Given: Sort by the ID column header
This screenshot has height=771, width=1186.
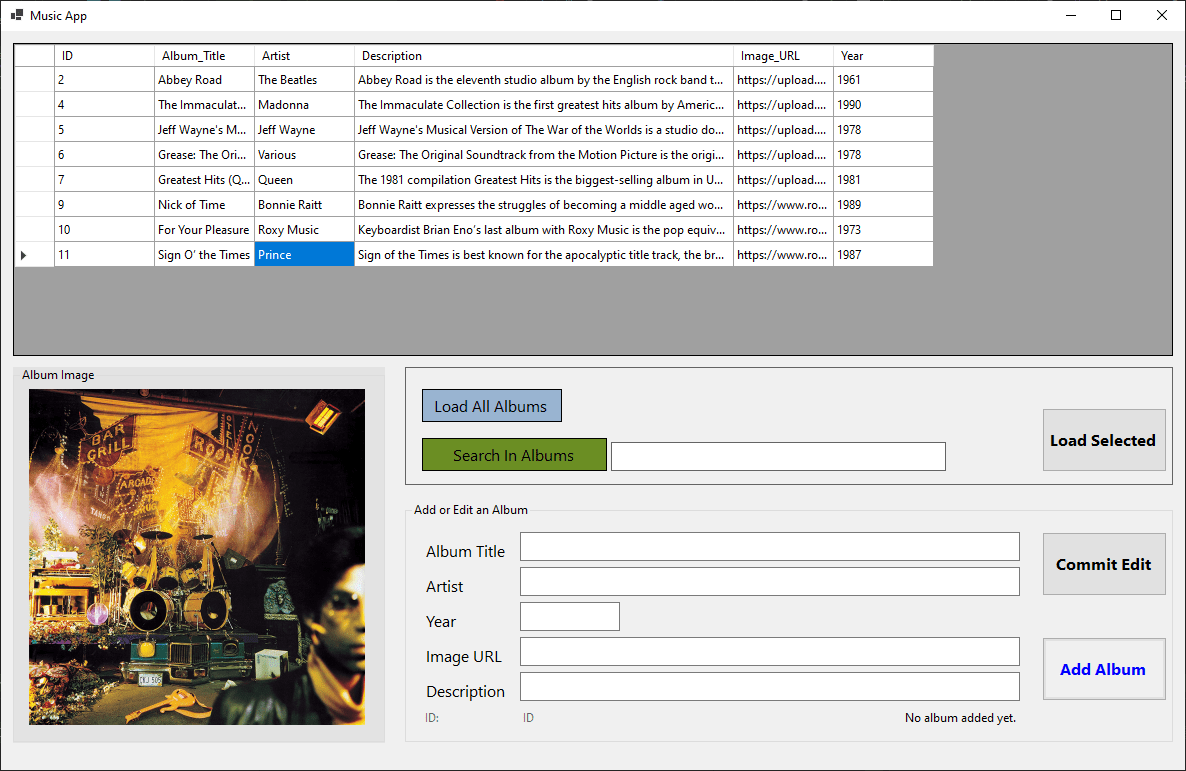Looking at the screenshot, I should point(104,56).
